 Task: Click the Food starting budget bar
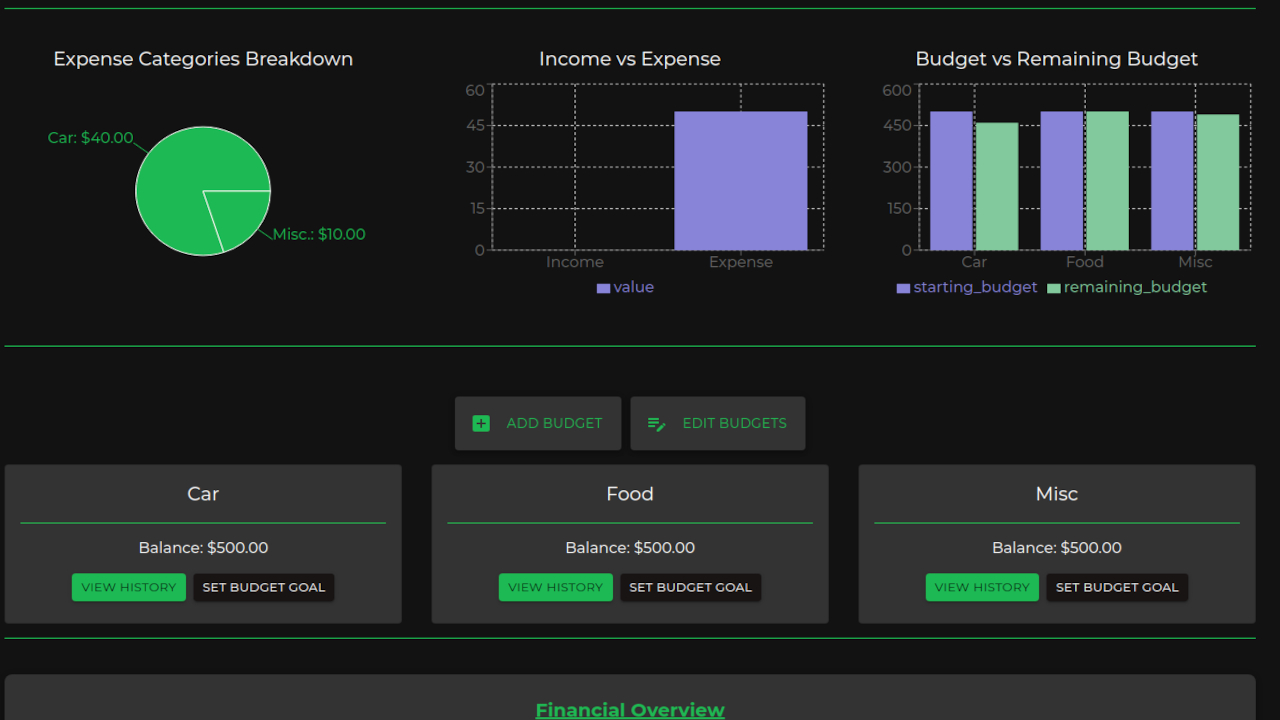pos(1062,180)
